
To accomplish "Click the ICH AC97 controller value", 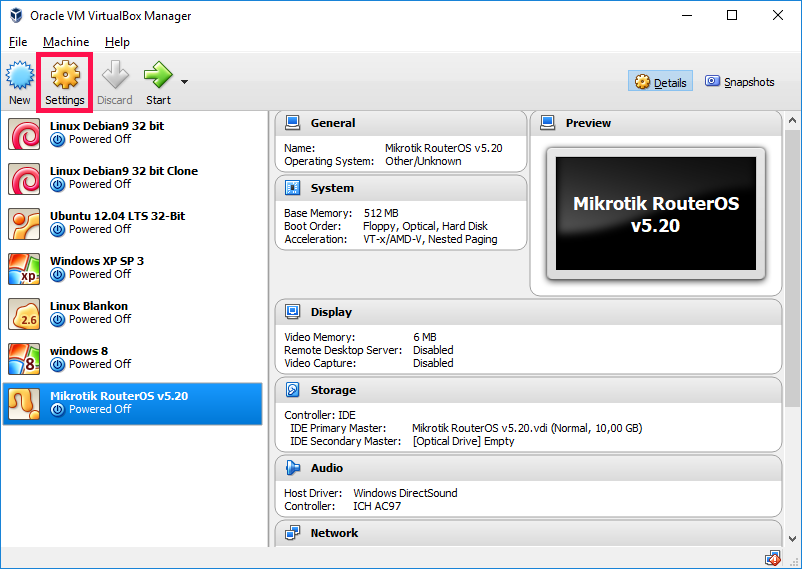I will [377, 506].
